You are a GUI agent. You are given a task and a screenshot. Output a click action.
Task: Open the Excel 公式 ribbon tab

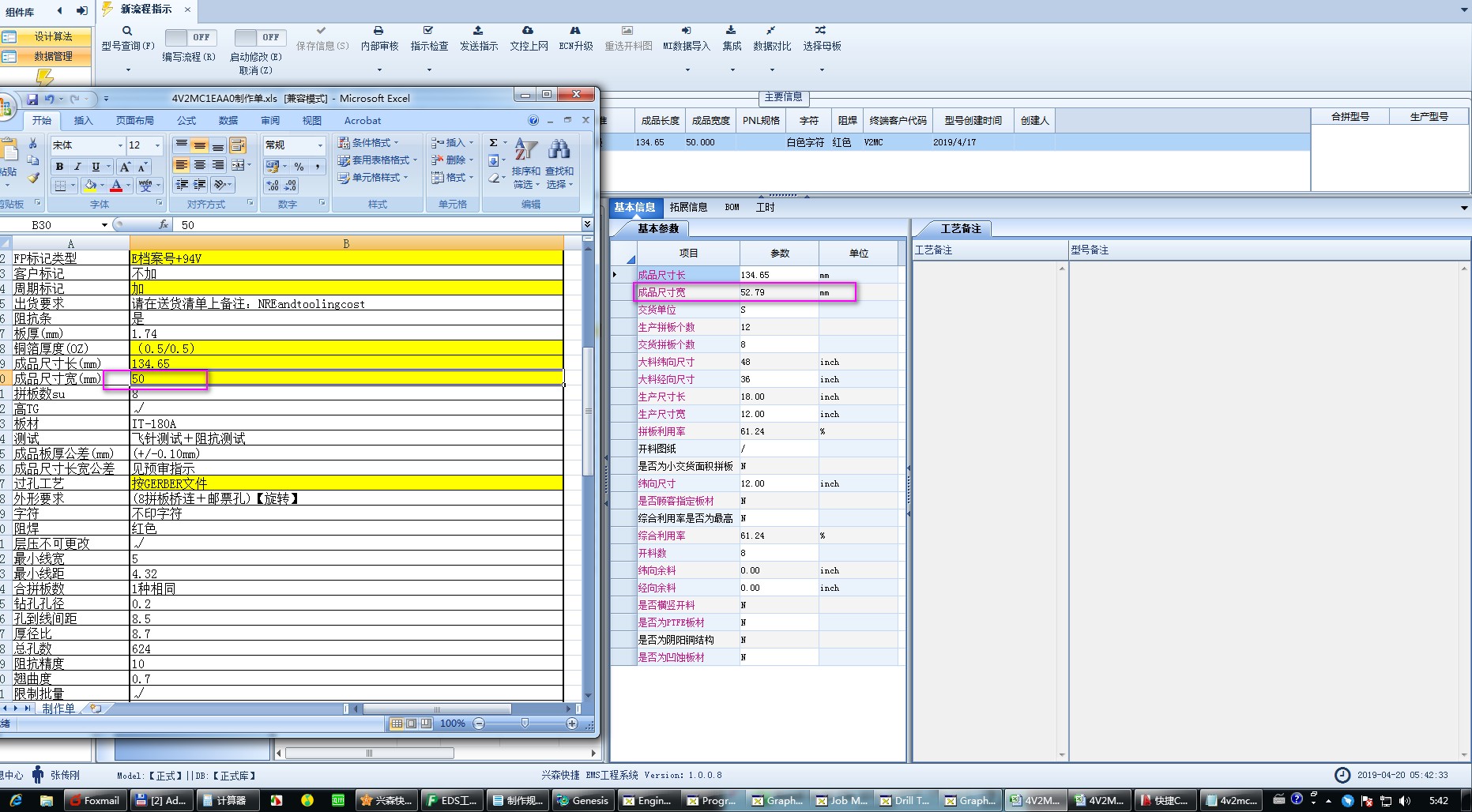(186, 120)
